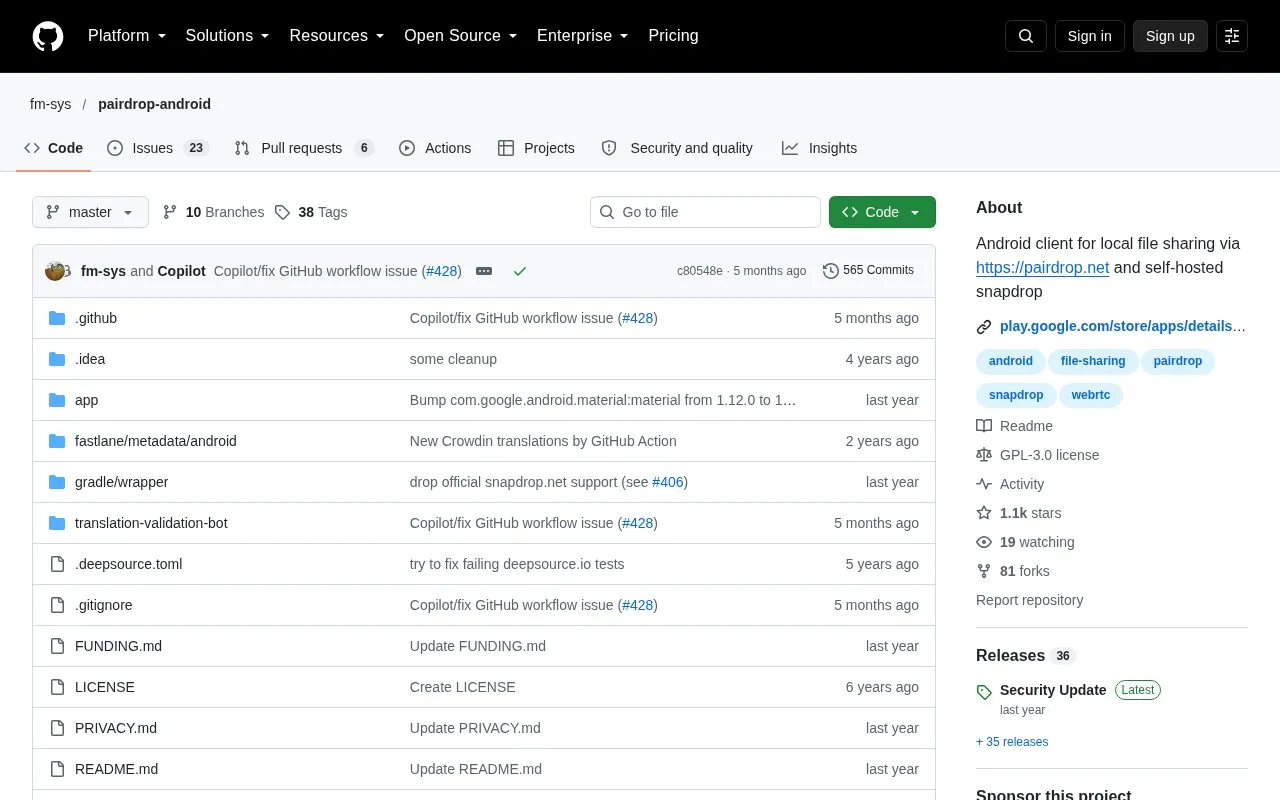Image resolution: width=1280 pixels, height=800 pixels.
Task: Expand the Solutions menu
Action: coord(228,36)
